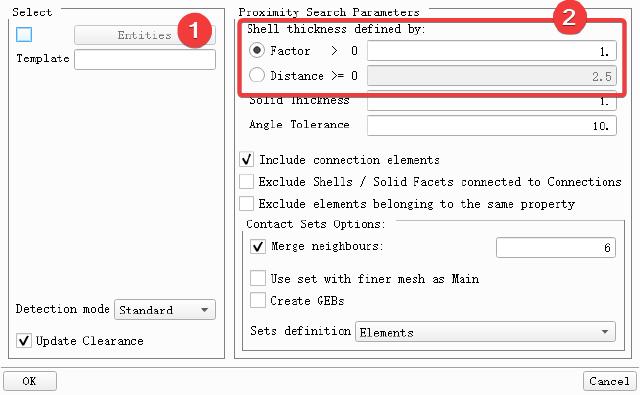Click the Angle Tolerance value field

click(x=491, y=125)
